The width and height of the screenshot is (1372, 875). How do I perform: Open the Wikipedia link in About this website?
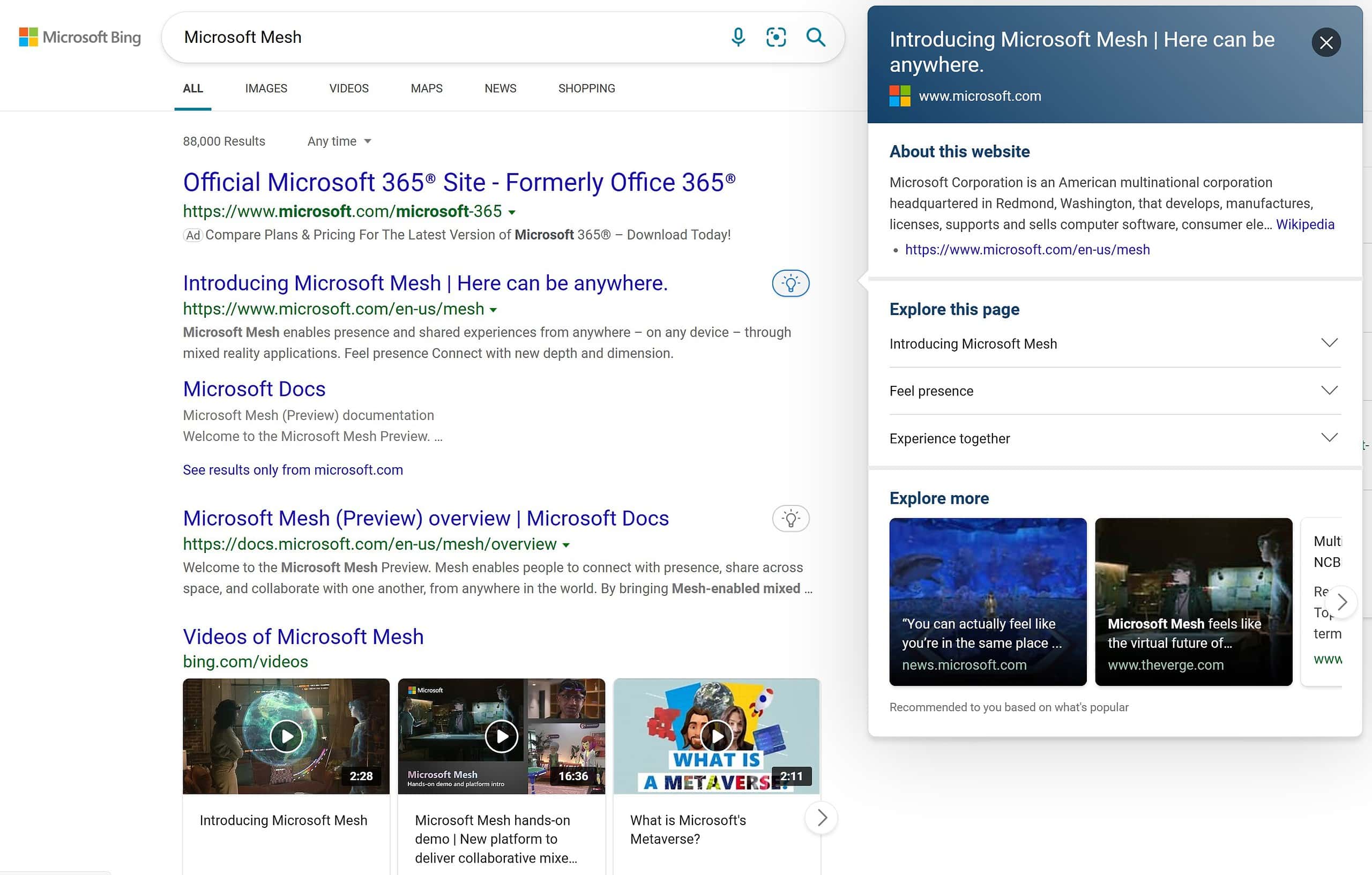point(1305,225)
